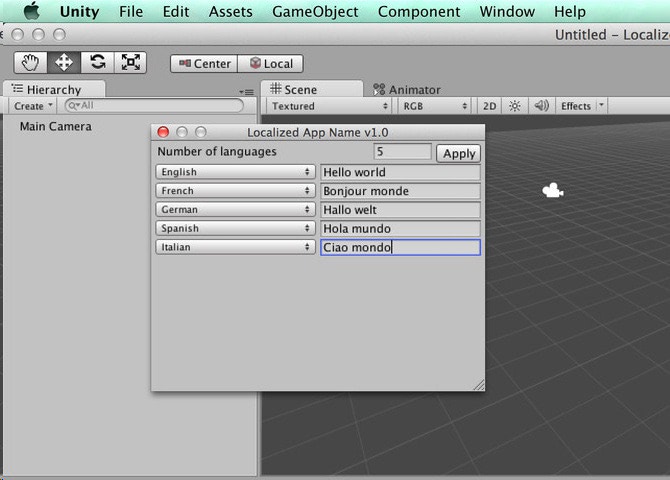This screenshot has width=670, height=480.
Task: Click the Hallo welt text field
Action: click(400, 210)
